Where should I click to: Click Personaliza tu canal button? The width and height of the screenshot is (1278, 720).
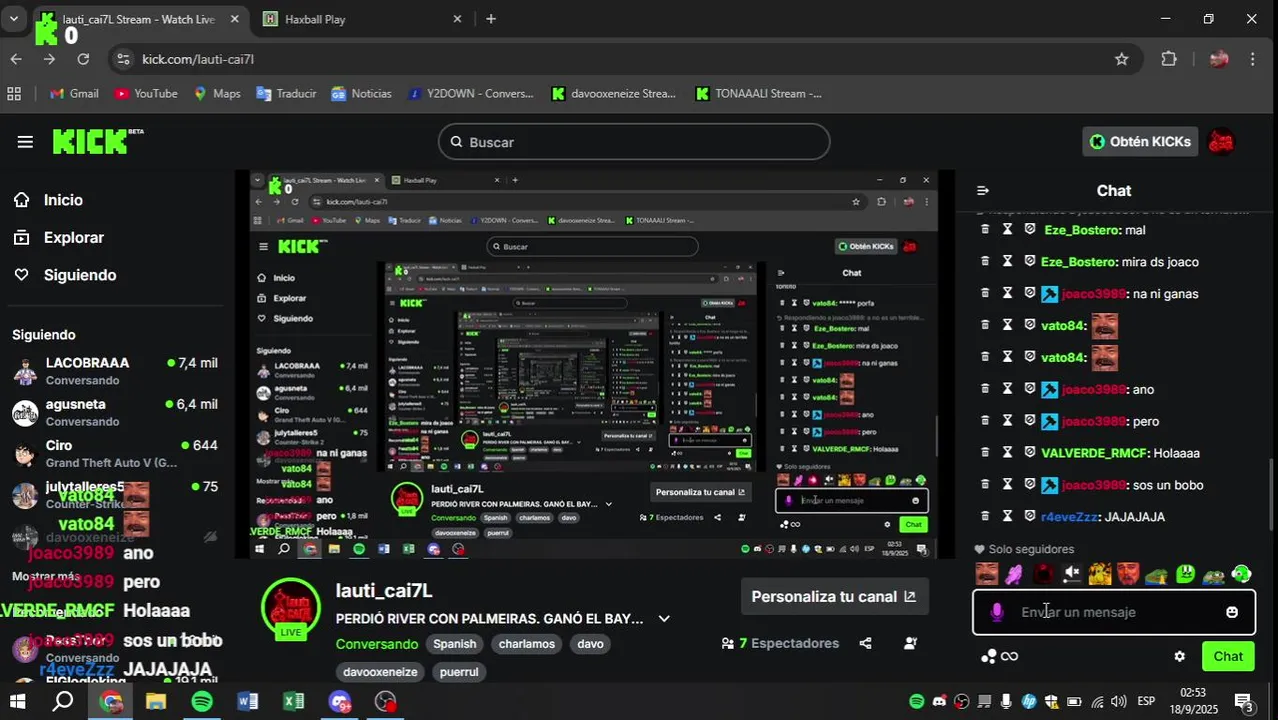(x=834, y=596)
